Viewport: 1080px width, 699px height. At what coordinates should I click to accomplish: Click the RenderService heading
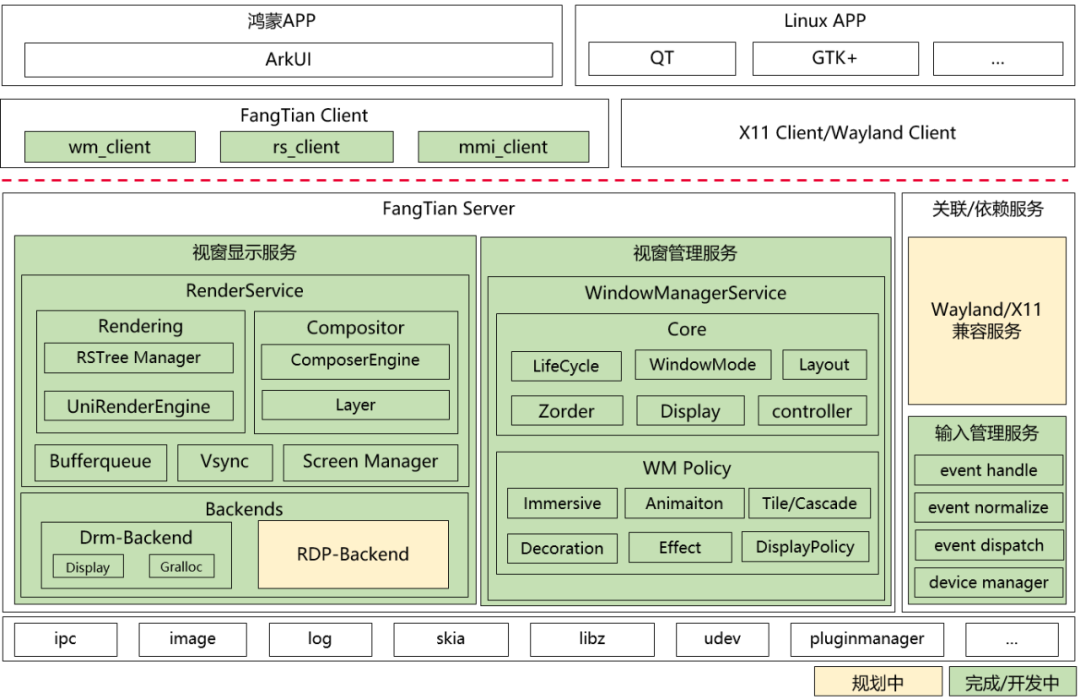pyautogui.click(x=245, y=291)
